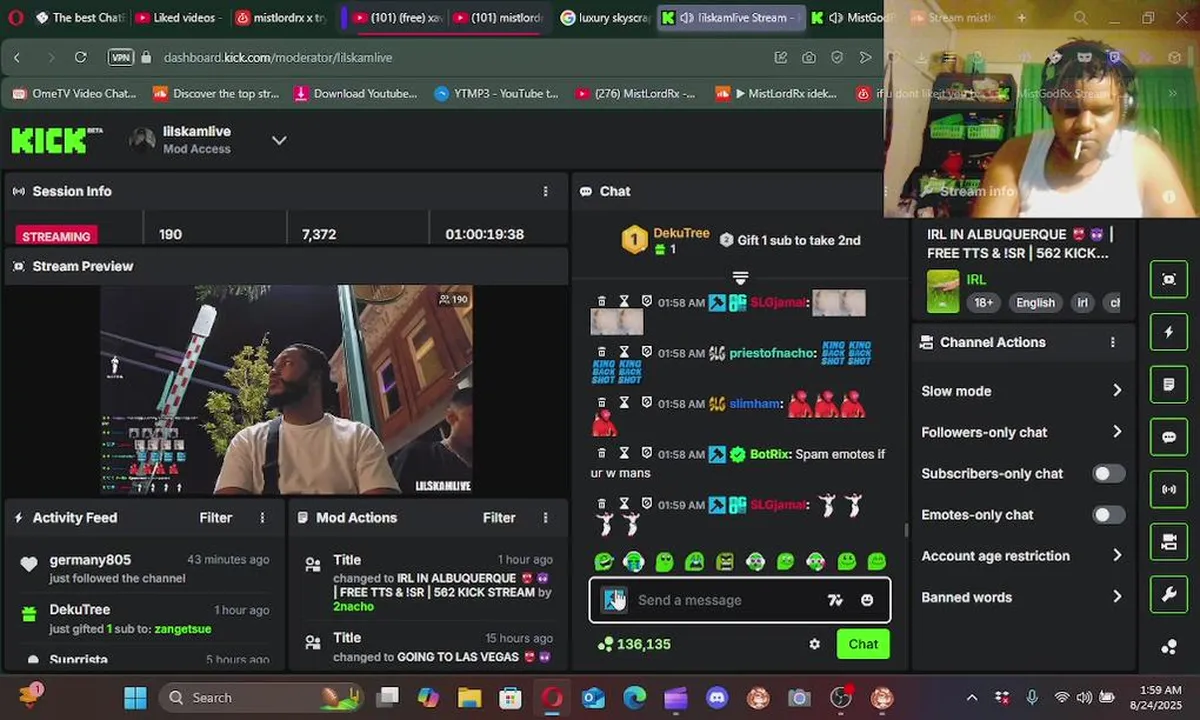Open Mod Actions three-dot menu
This screenshot has width=1200, height=720.
point(545,518)
